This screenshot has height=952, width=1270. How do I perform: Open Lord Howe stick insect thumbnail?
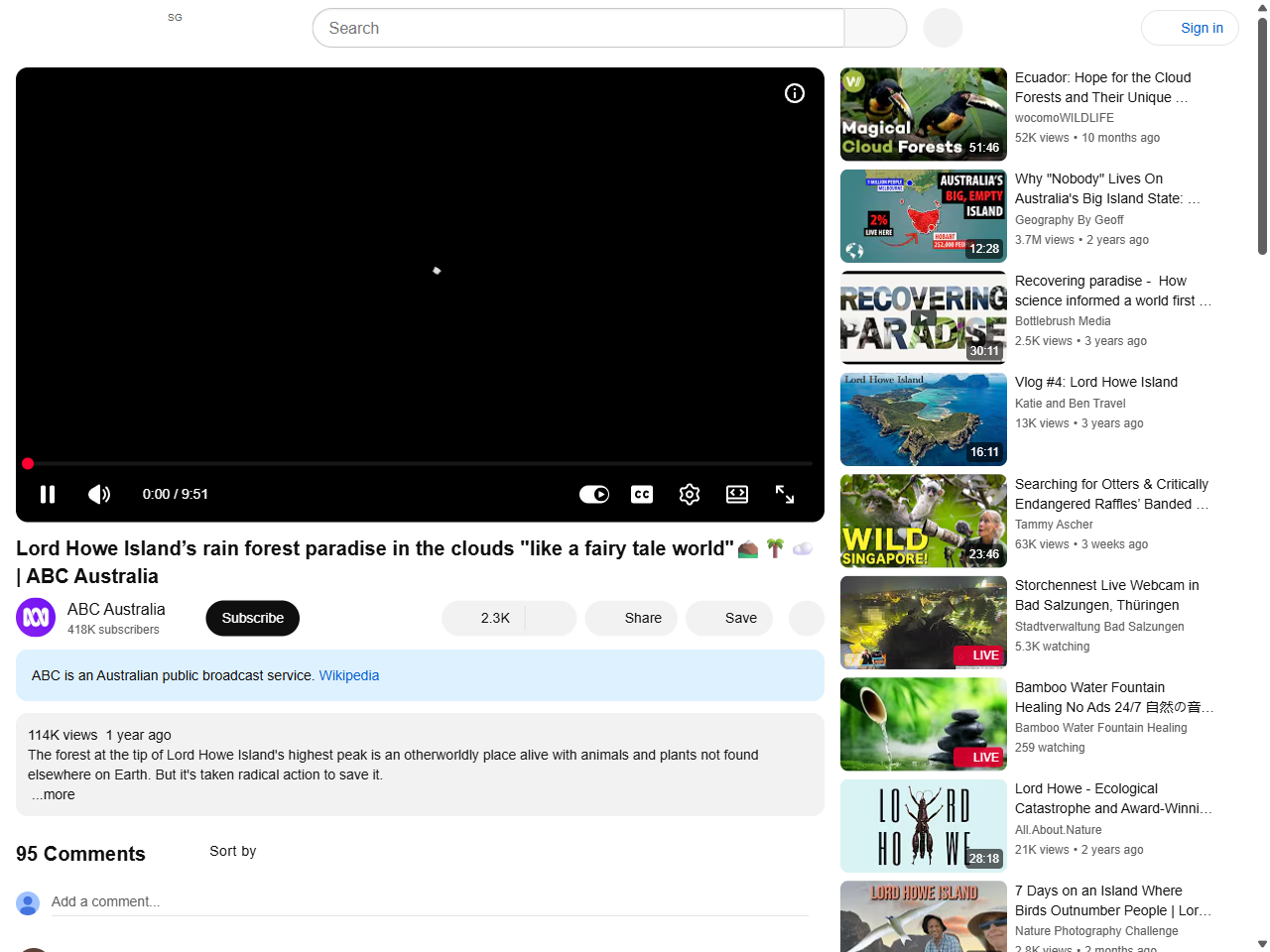click(924, 826)
